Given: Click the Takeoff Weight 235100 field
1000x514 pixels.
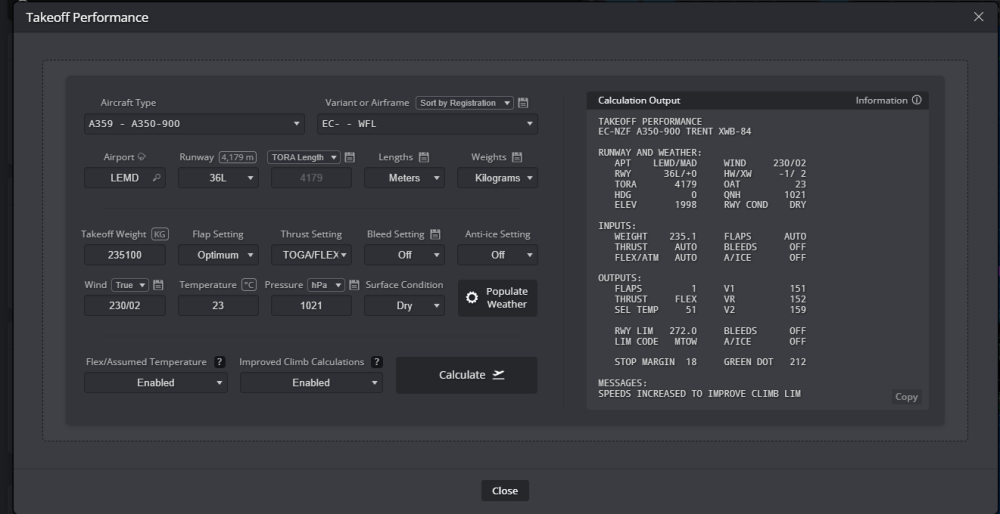Looking at the screenshot, I should (x=125, y=255).
